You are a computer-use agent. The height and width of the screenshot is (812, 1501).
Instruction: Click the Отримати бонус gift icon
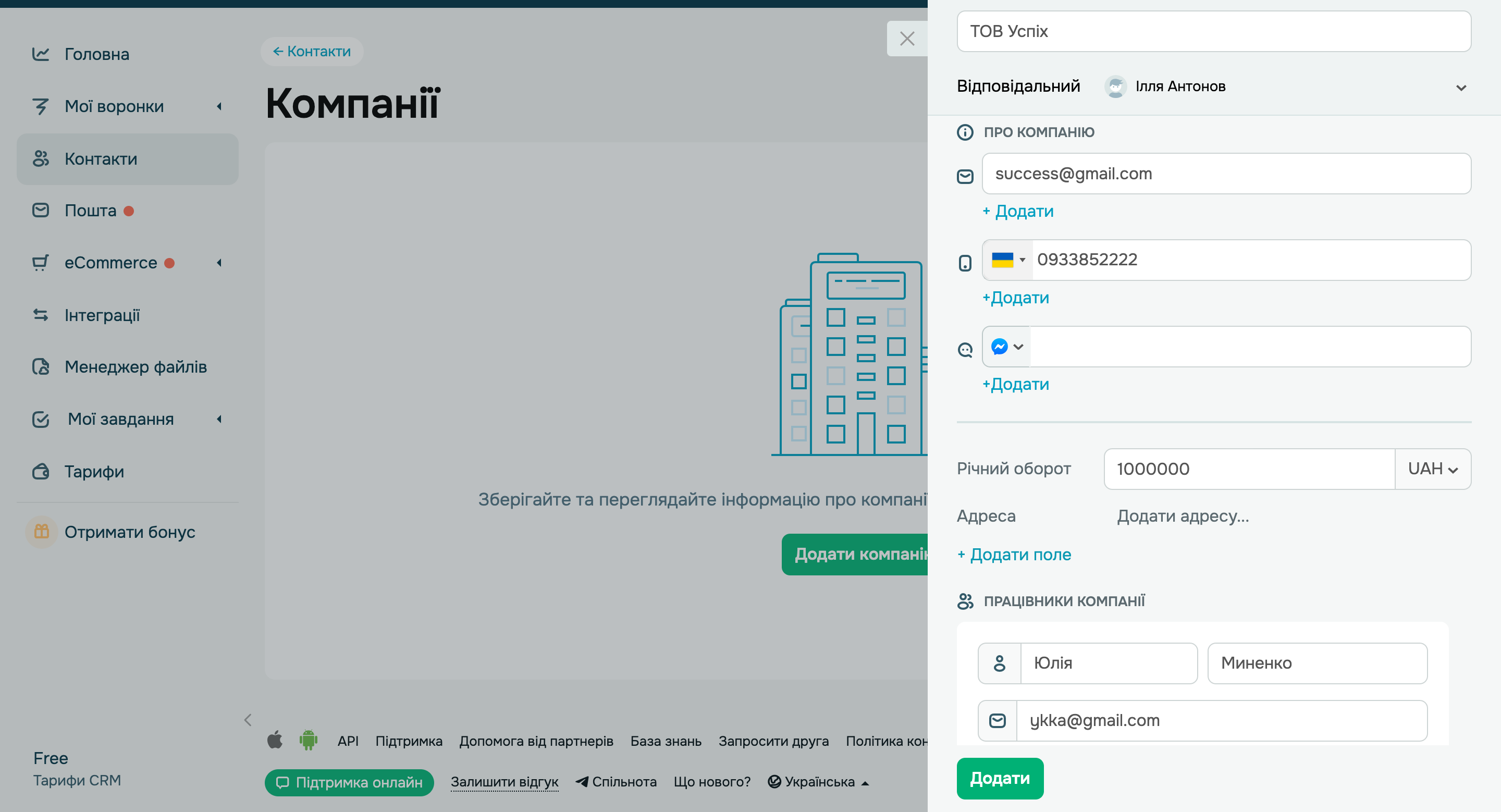[41, 531]
